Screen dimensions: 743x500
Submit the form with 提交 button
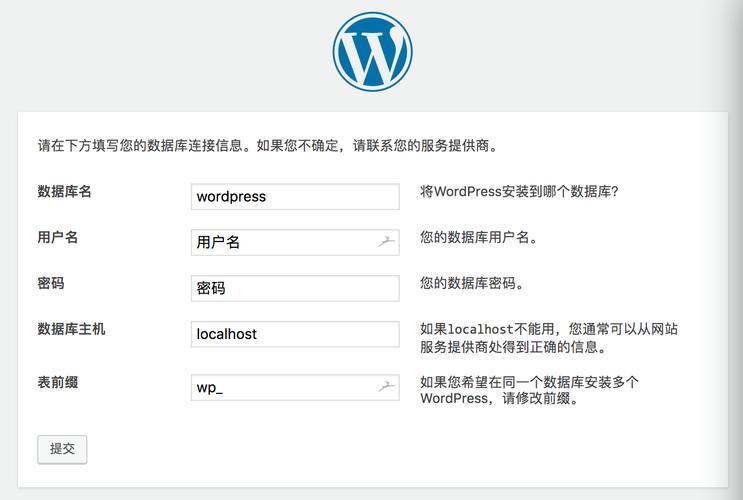click(62, 449)
